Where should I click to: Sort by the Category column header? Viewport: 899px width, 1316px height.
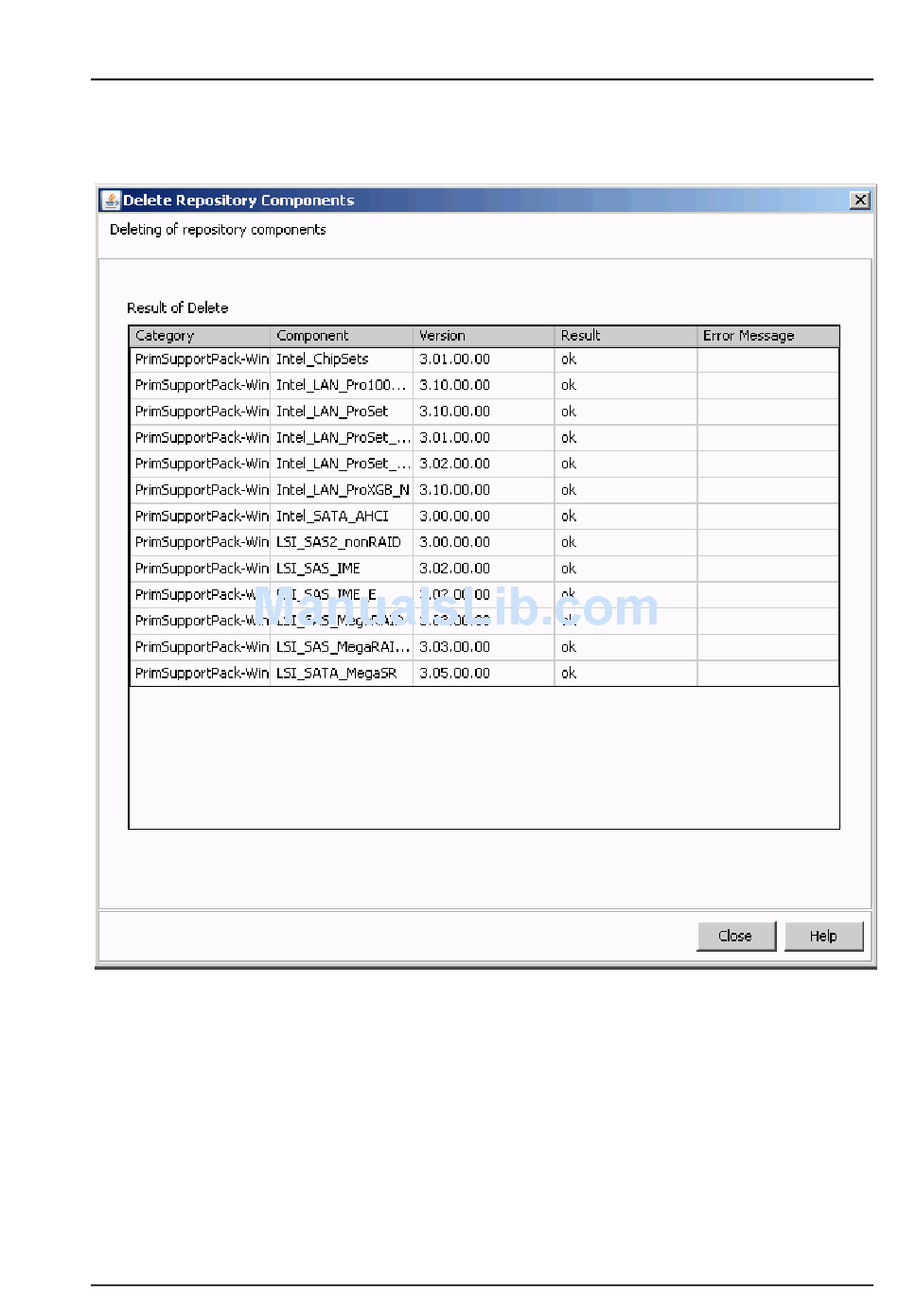pyautogui.click(x=200, y=336)
